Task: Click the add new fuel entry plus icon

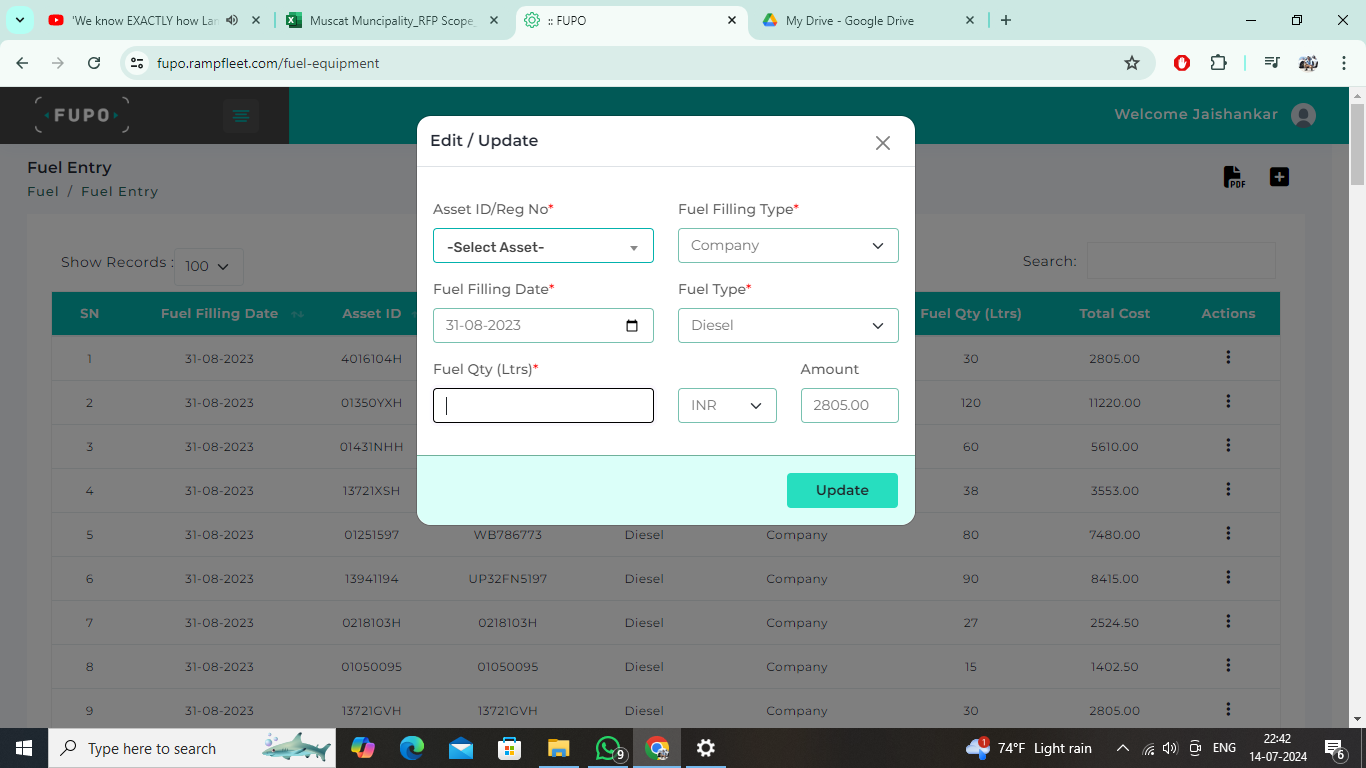Action: pos(1279,177)
